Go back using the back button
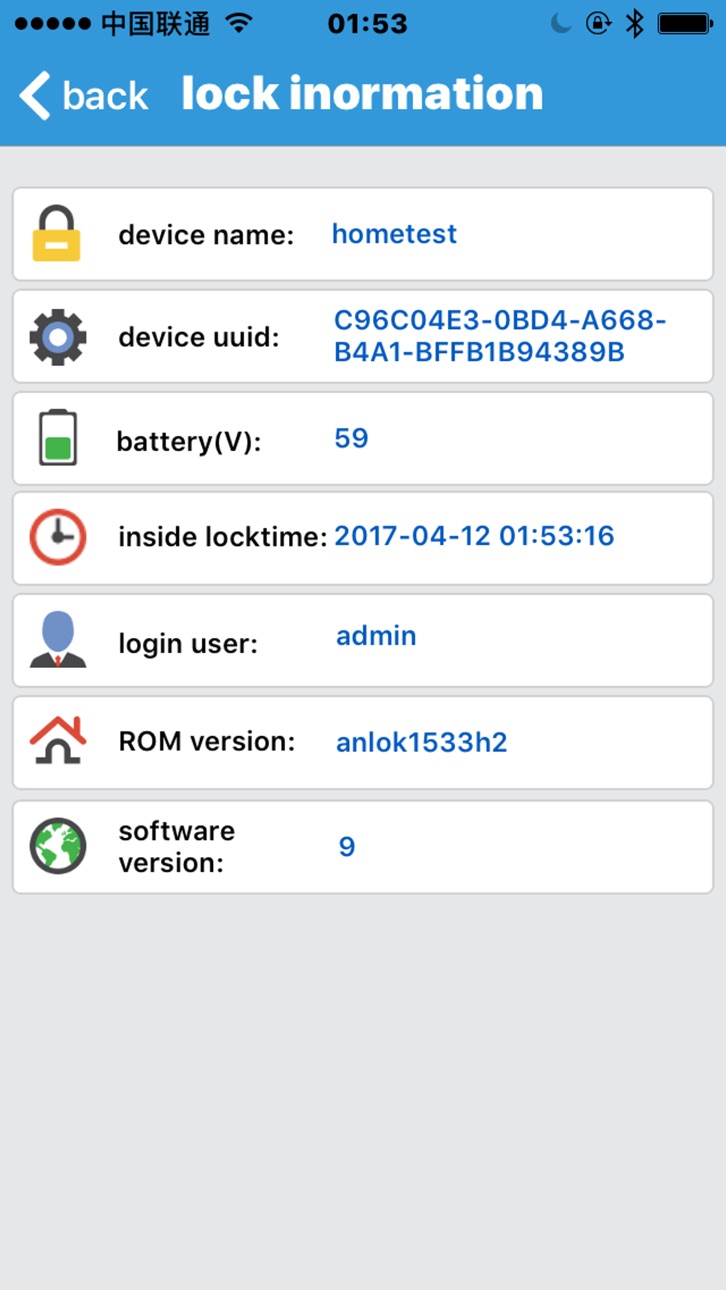726x1290 pixels. click(84, 95)
